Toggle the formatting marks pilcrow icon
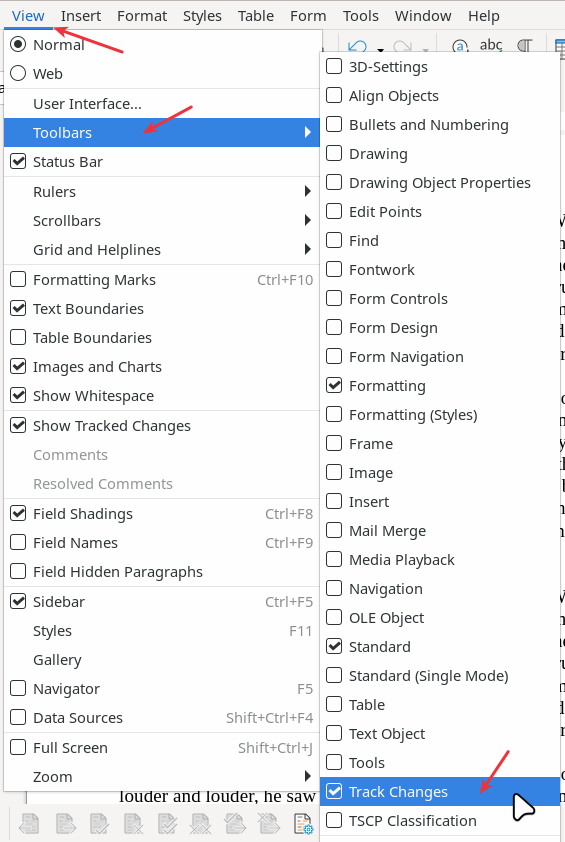This screenshot has height=842, width=565. click(x=525, y=47)
